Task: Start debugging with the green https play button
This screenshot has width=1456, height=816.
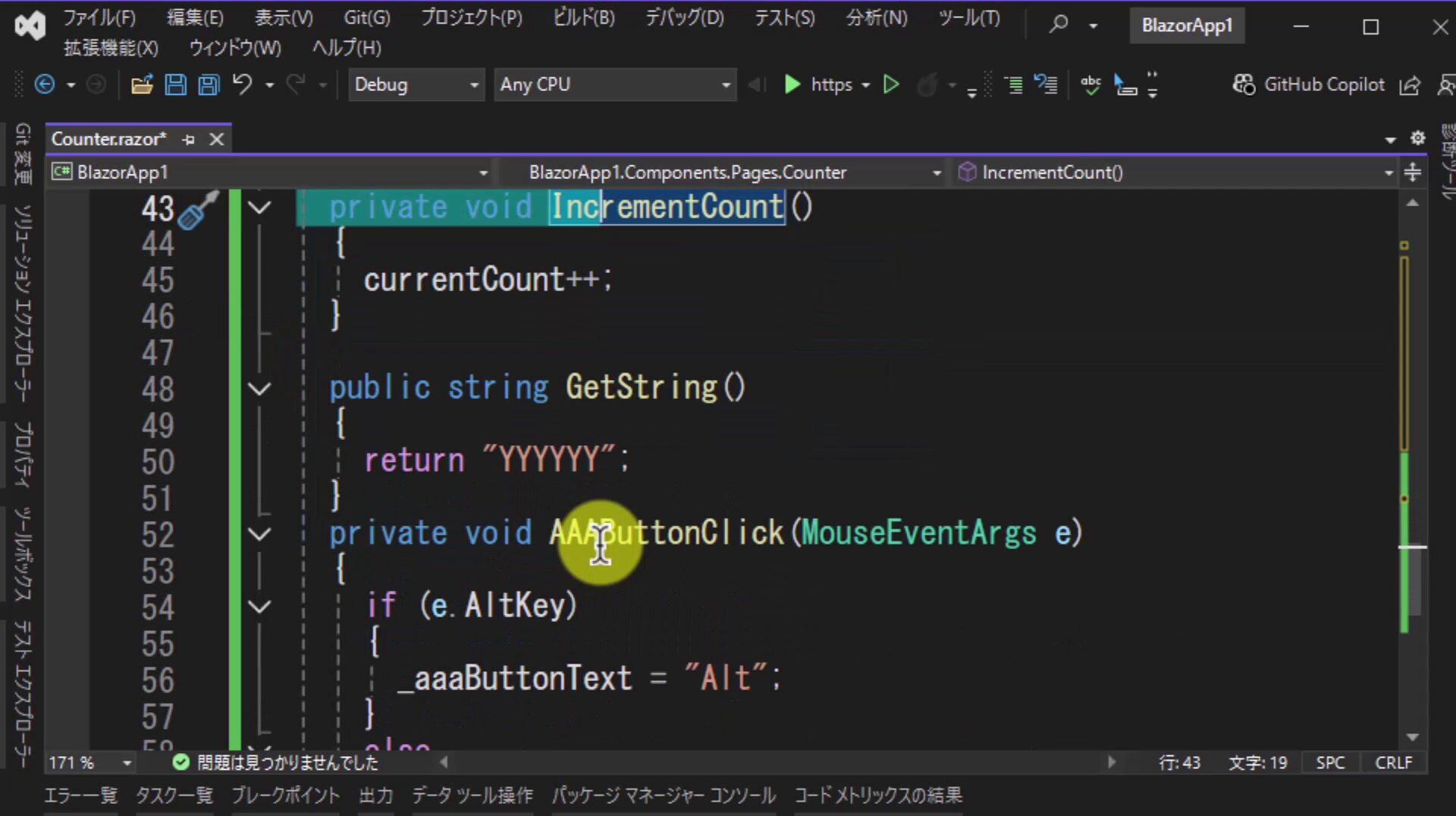Action: click(792, 84)
